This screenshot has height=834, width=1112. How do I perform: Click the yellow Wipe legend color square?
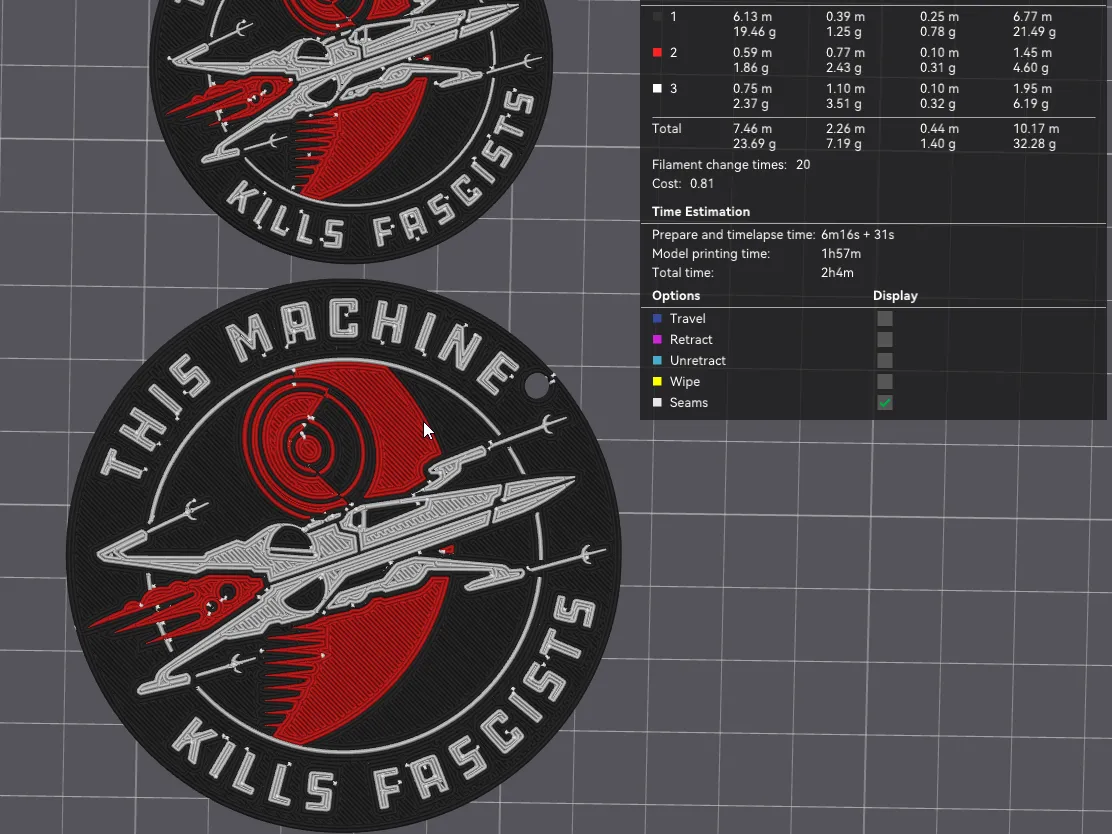[x=657, y=382]
